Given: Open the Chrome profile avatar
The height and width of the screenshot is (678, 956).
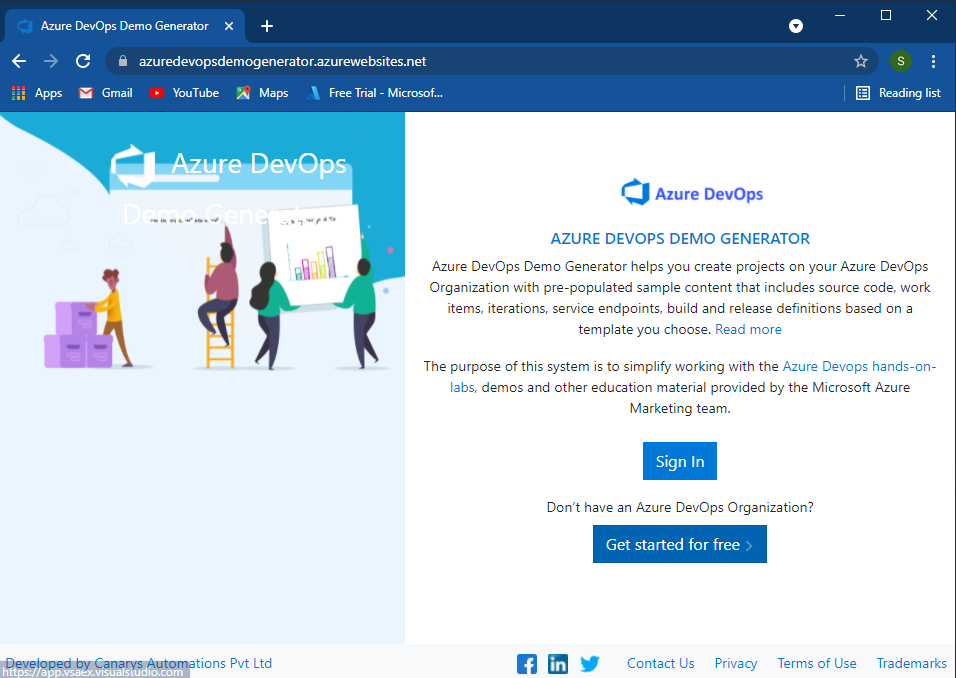Looking at the screenshot, I should pos(900,60).
